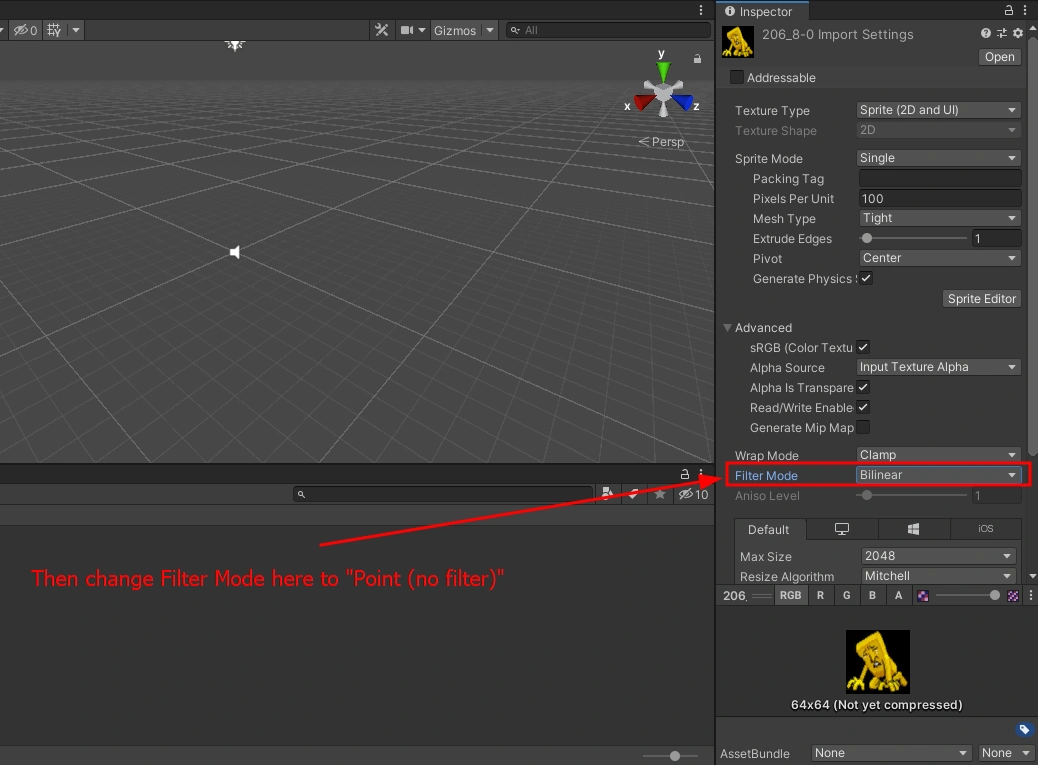The width and height of the screenshot is (1038, 765).
Task: Open the preview toolbar three-dot menu
Action: click(x=1030, y=596)
